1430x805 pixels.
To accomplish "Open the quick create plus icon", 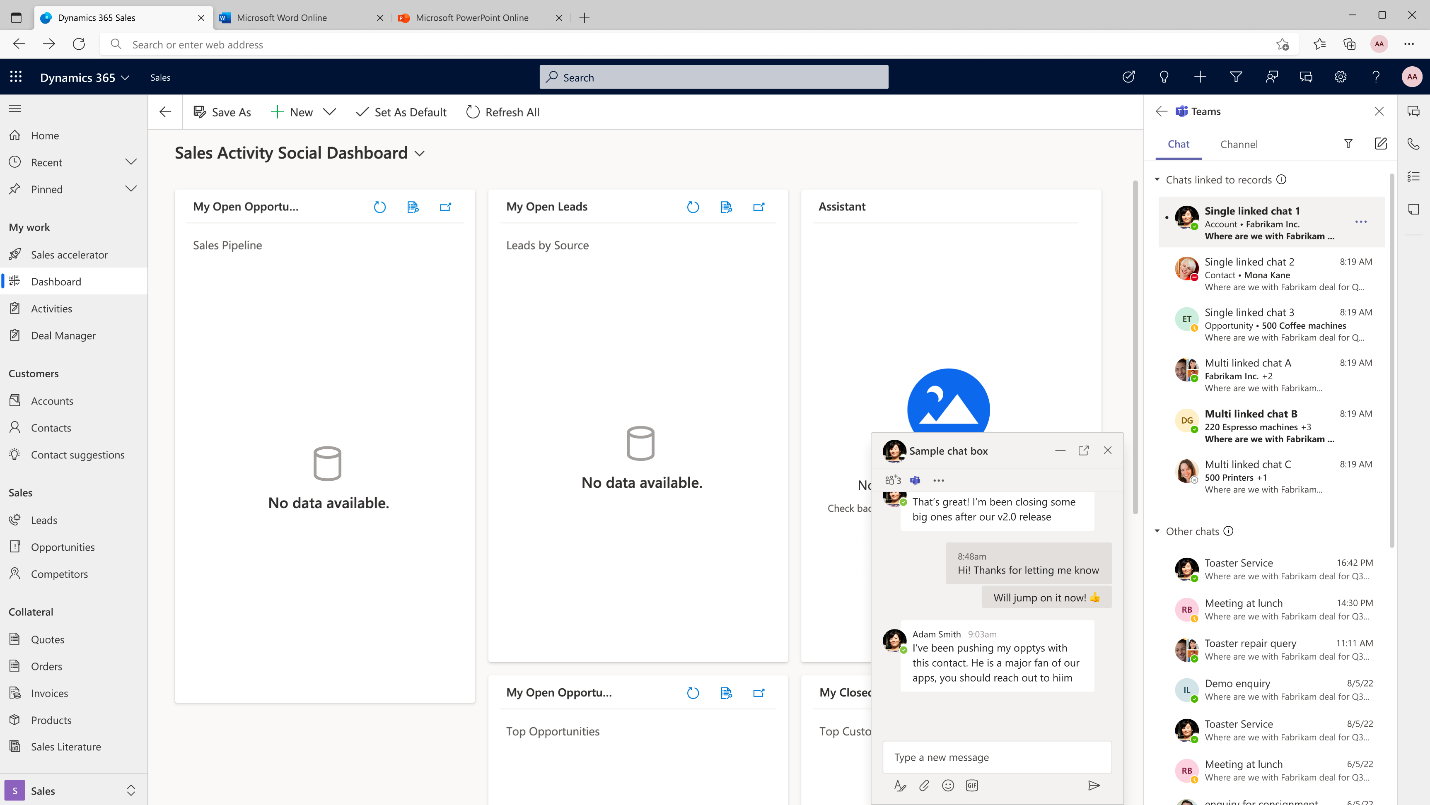I will click(x=1200, y=76).
